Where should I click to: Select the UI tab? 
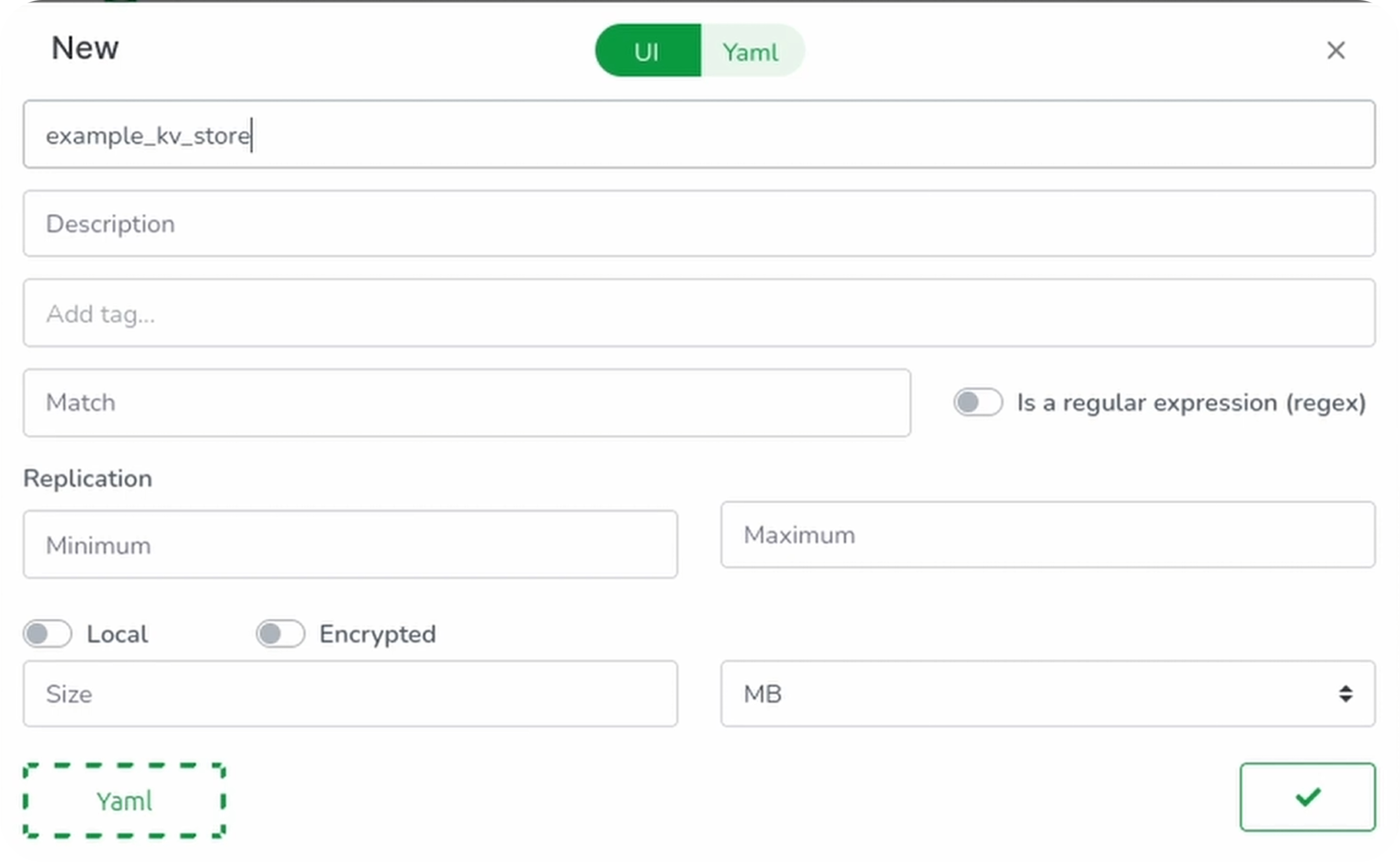647,51
